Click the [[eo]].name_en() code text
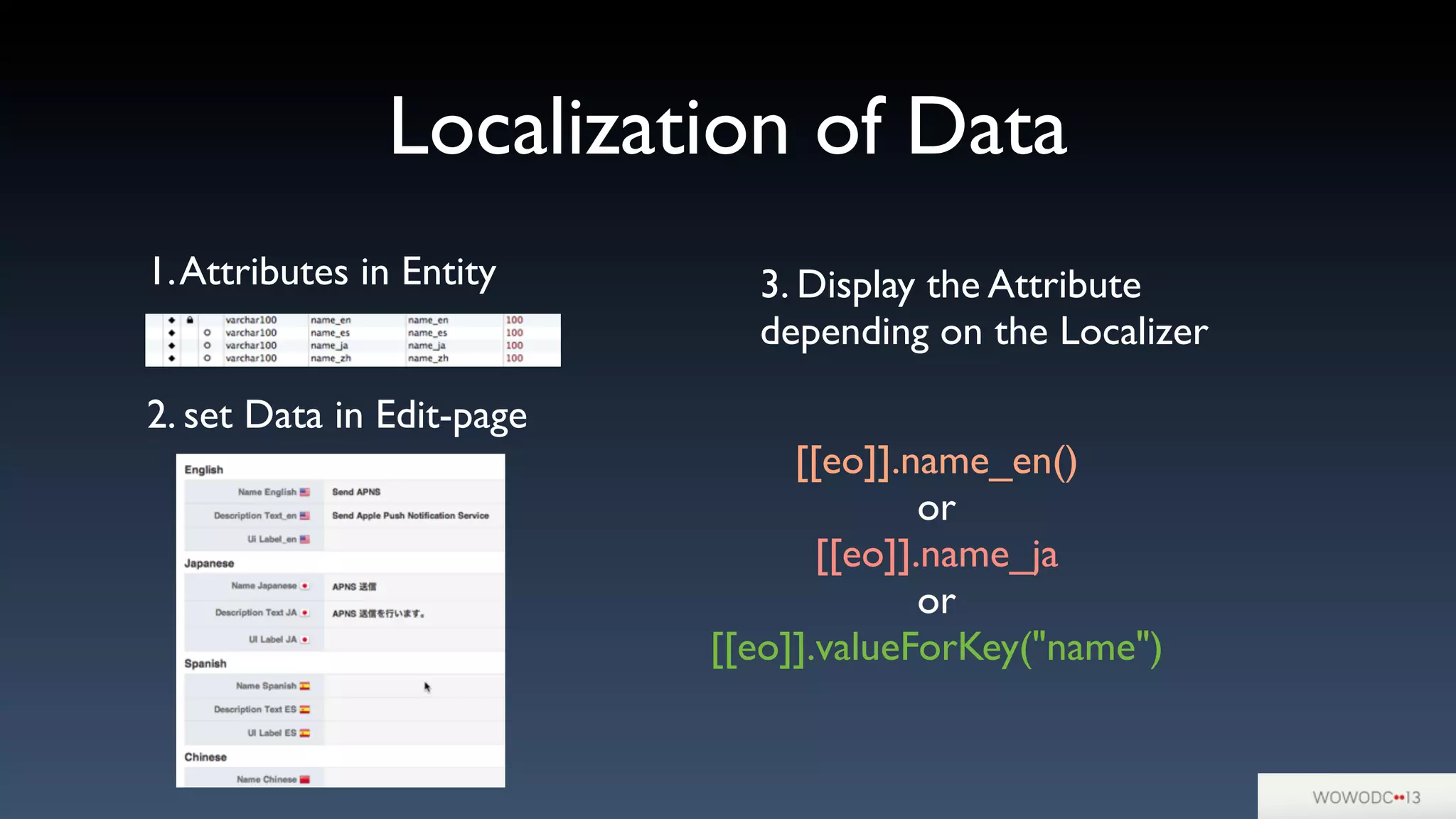The height and width of the screenshot is (819, 1456). point(936,462)
